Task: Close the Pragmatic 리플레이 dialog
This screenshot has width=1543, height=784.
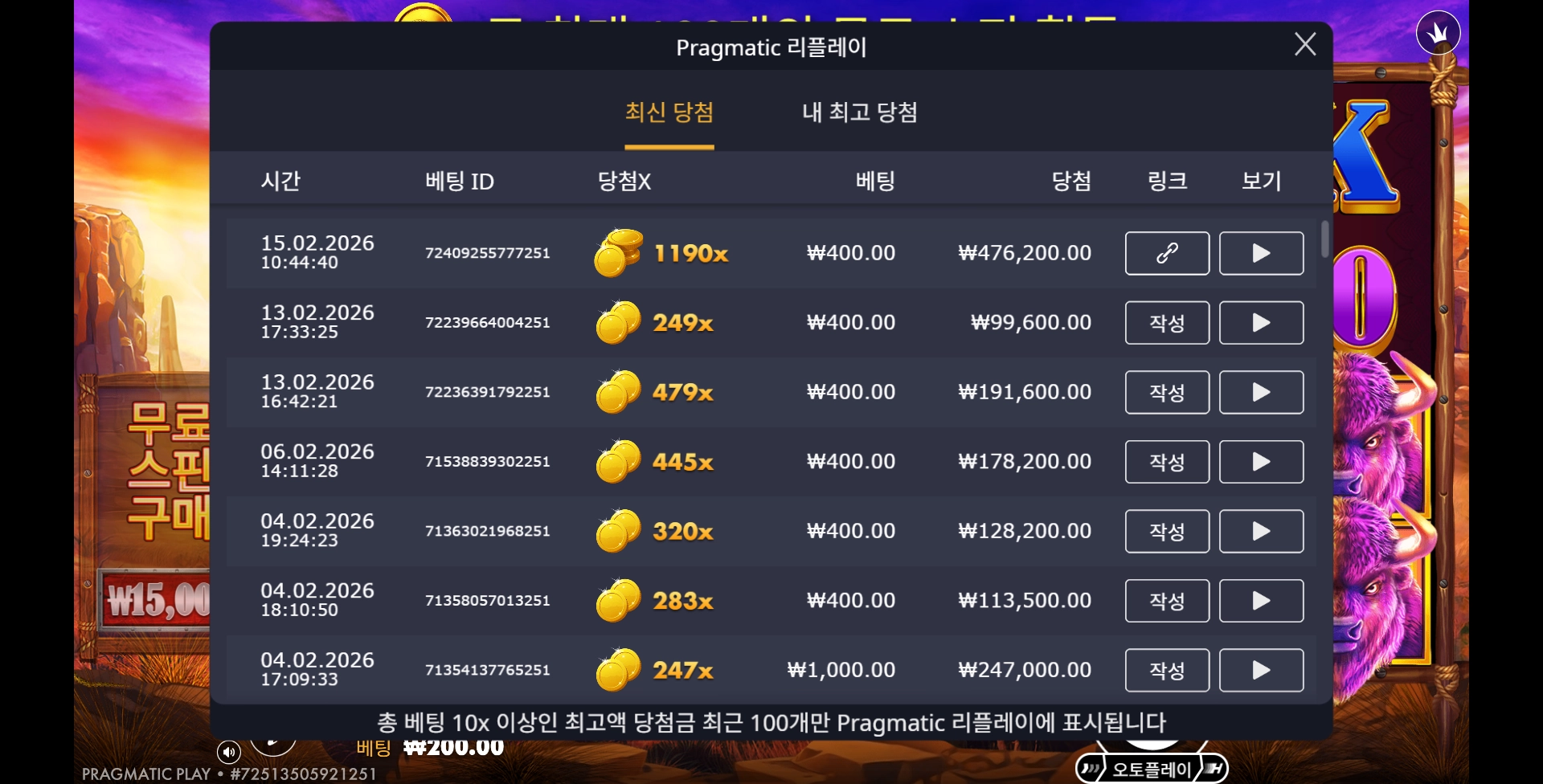Action: pos(1305,44)
